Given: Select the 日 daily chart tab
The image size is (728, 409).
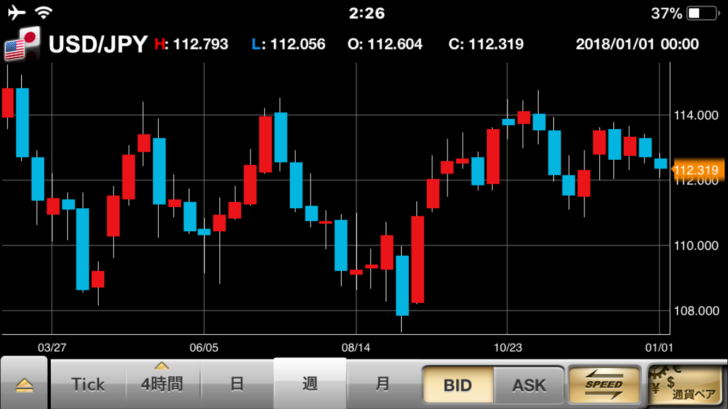Looking at the screenshot, I should [237, 384].
